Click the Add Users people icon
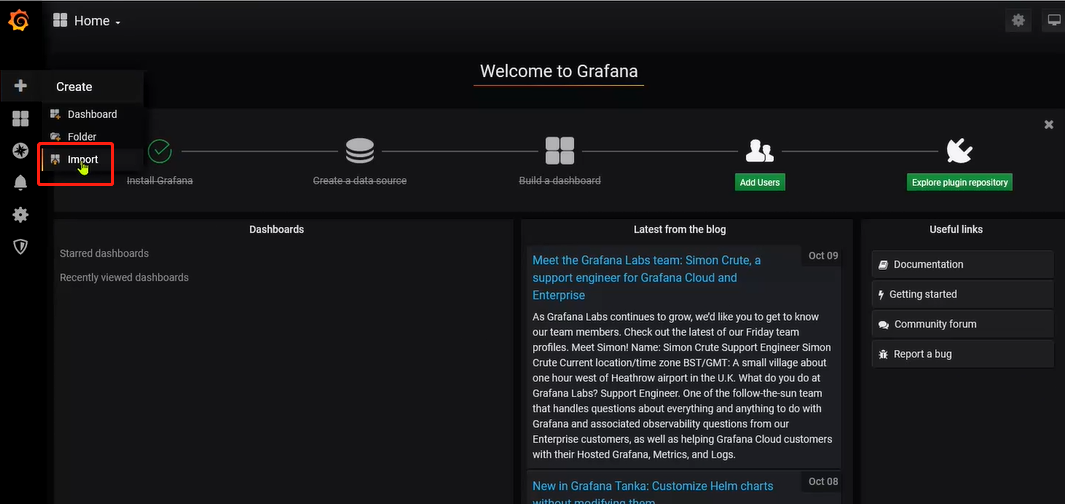1065x504 pixels. tap(759, 151)
